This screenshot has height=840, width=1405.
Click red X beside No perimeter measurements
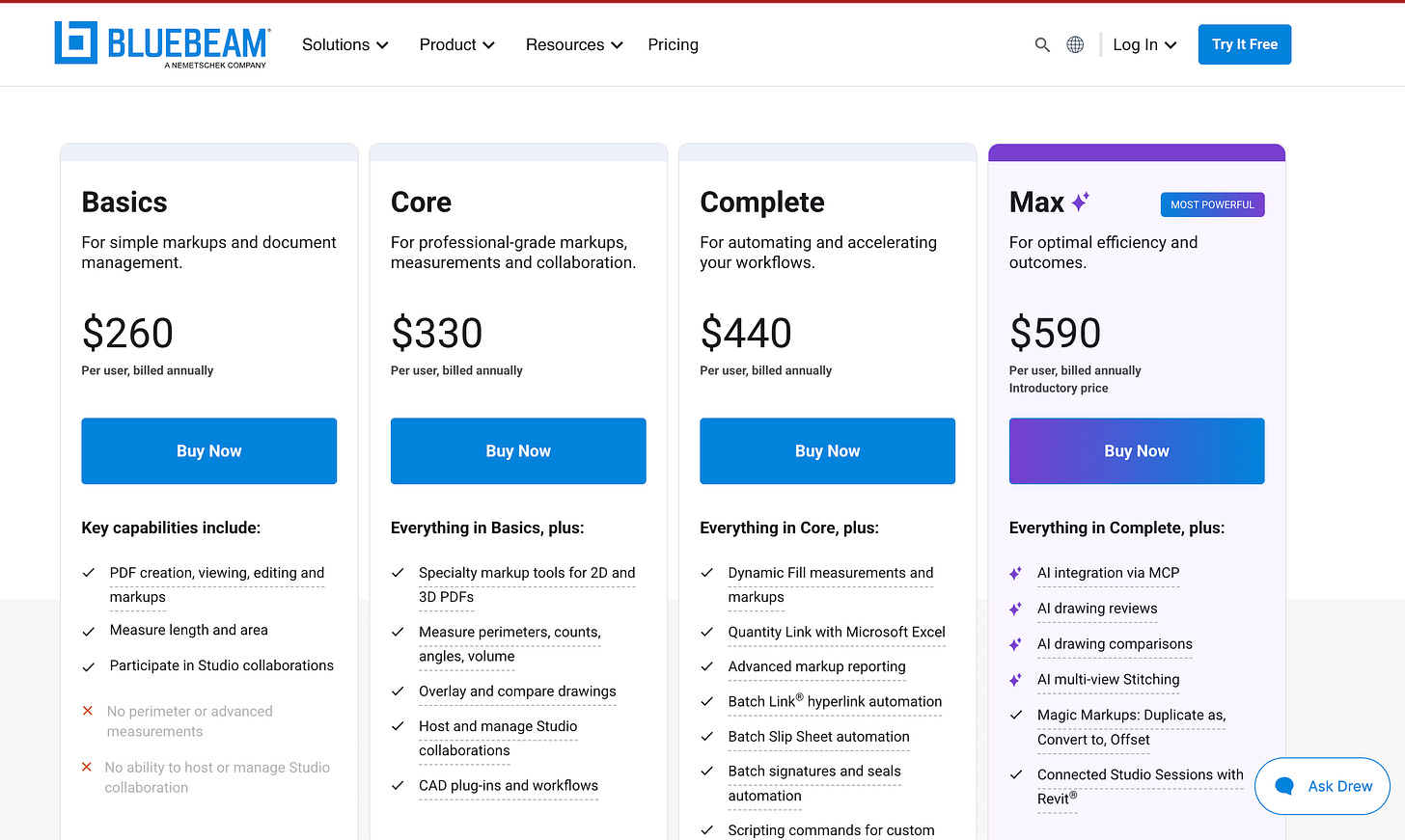[x=88, y=711]
